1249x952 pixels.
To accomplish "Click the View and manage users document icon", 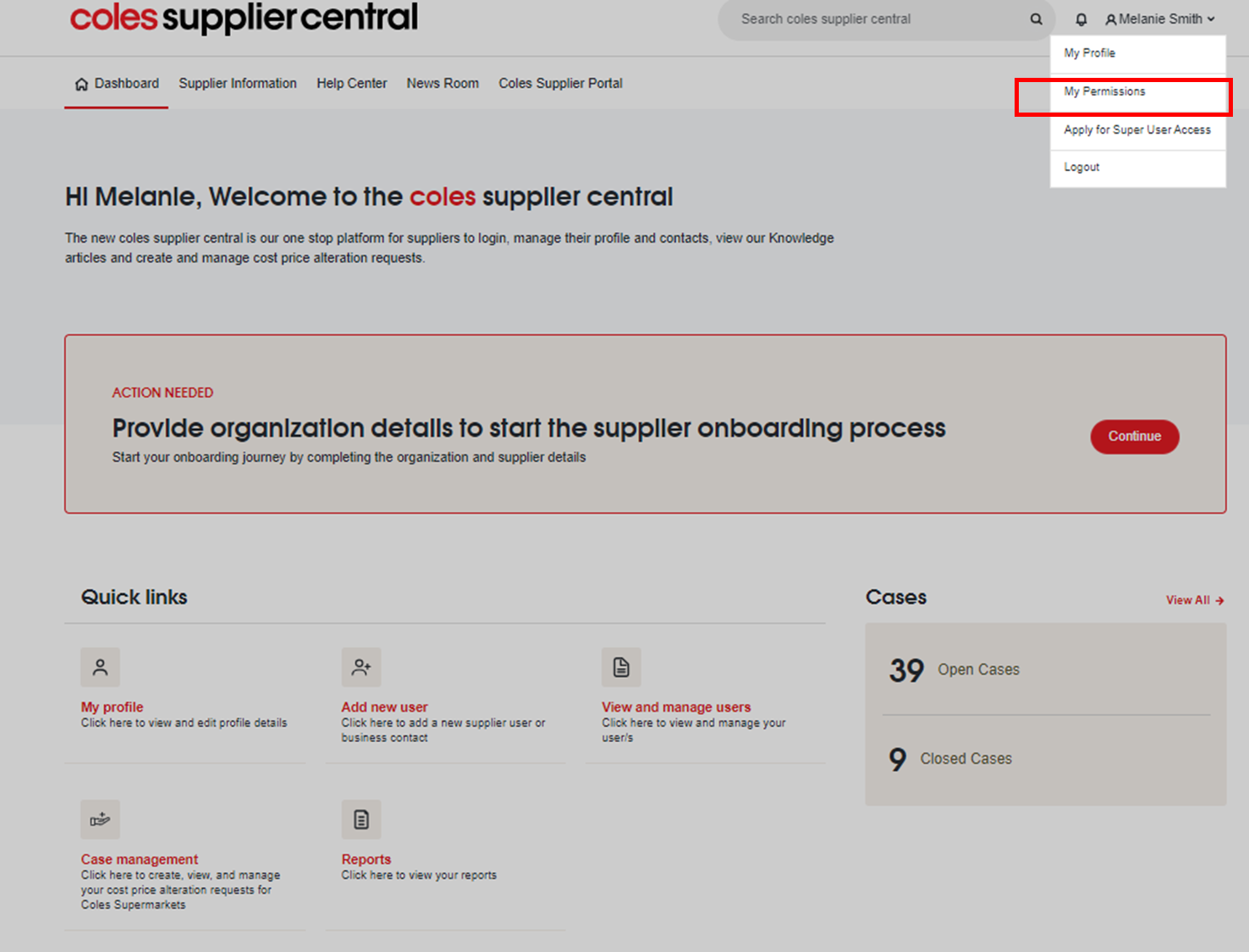I will [621, 667].
